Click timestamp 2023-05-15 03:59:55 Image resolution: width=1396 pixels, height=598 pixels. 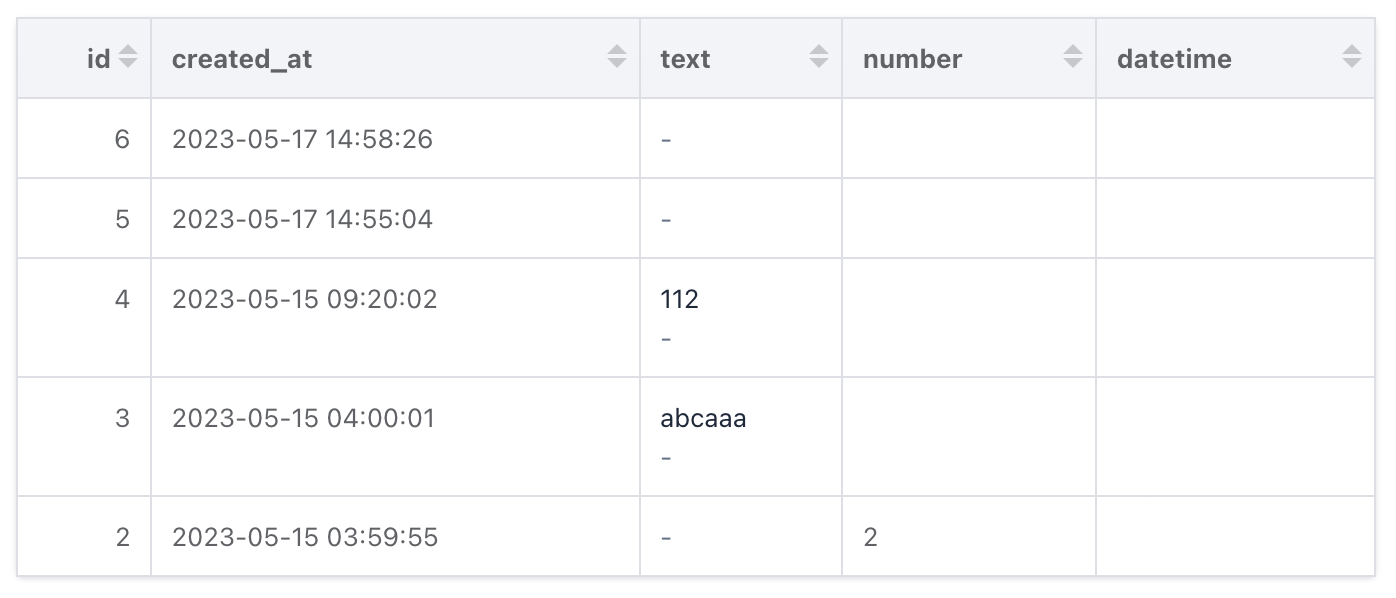(x=305, y=537)
